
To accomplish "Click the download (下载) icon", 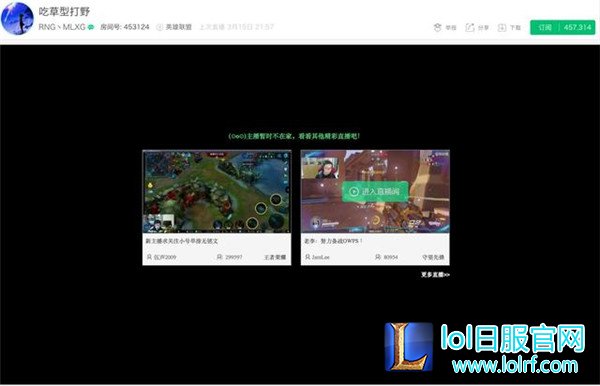I will point(502,28).
